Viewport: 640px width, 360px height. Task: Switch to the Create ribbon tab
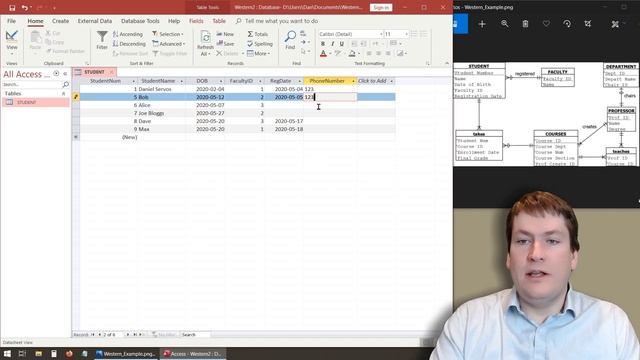[x=60, y=21]
